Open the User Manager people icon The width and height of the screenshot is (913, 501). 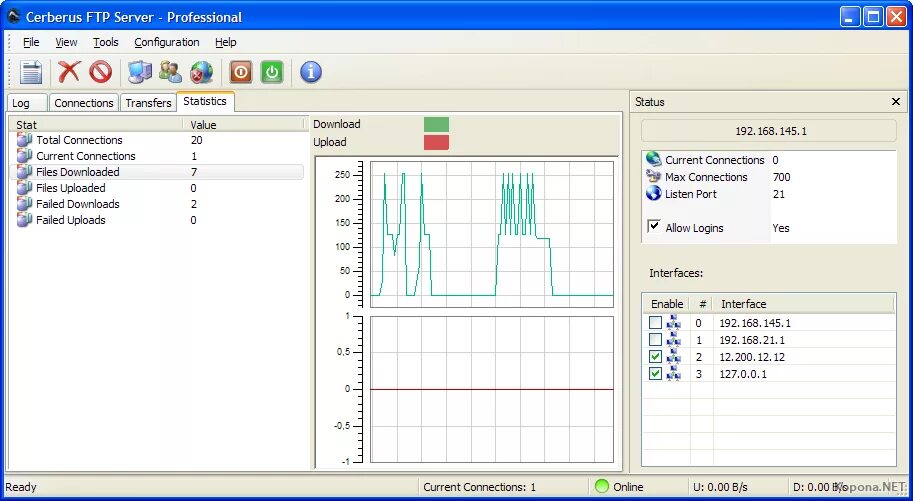(x=171, y=72)
